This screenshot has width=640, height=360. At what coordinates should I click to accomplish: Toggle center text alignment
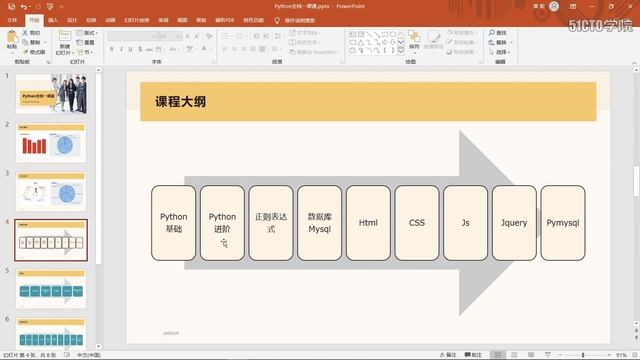tap(234, 49)
